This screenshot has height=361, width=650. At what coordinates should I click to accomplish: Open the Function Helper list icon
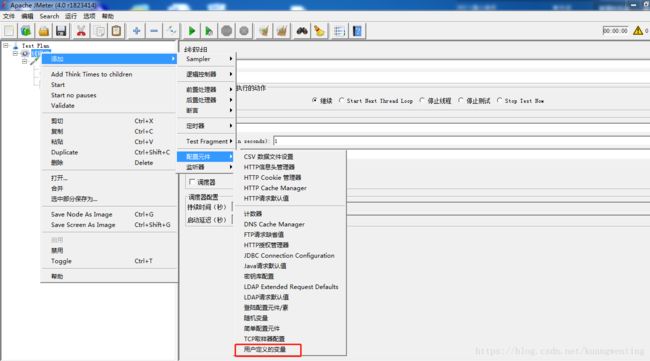click(339, 31)
